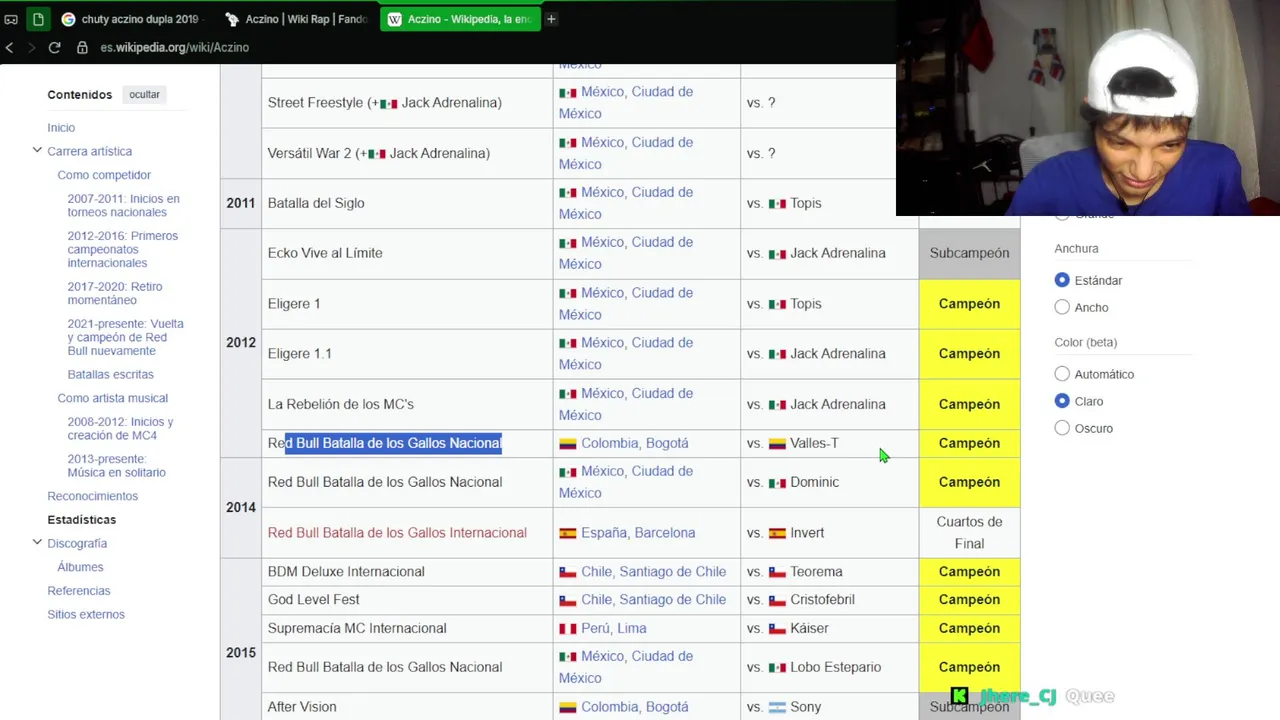
Task: Switch to chuty aczino dupla Google tab
Action: (x=131, y=19)
